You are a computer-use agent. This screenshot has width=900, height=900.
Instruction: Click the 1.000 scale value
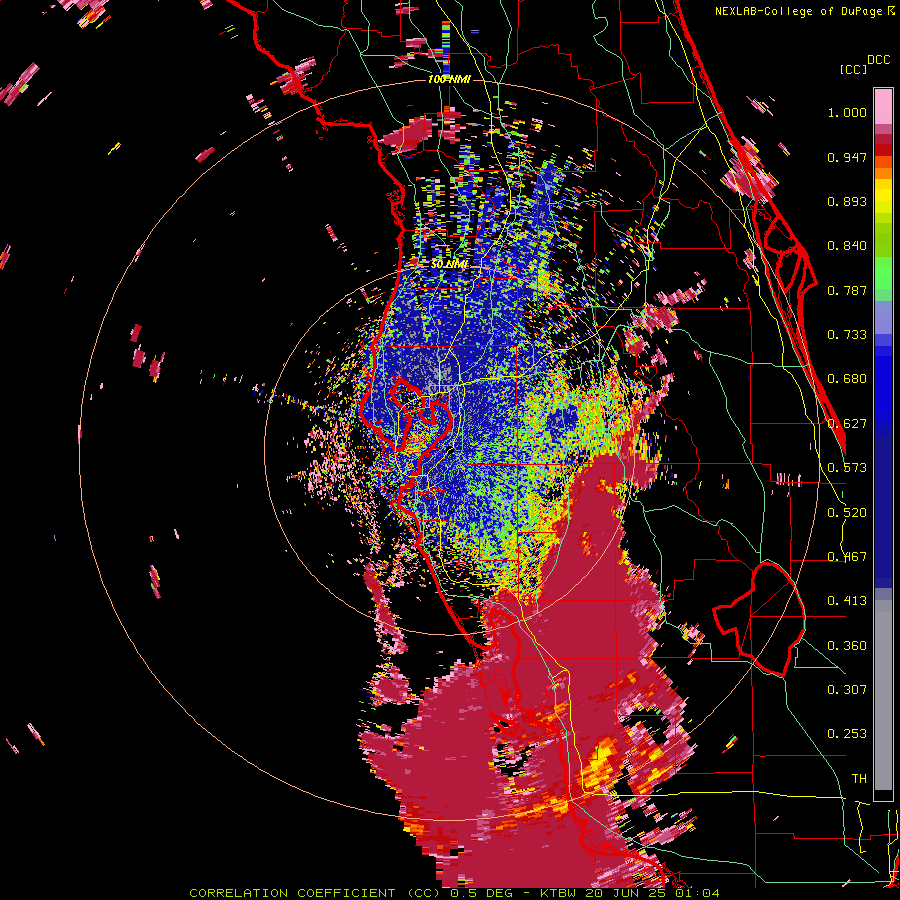pos(847,112)
